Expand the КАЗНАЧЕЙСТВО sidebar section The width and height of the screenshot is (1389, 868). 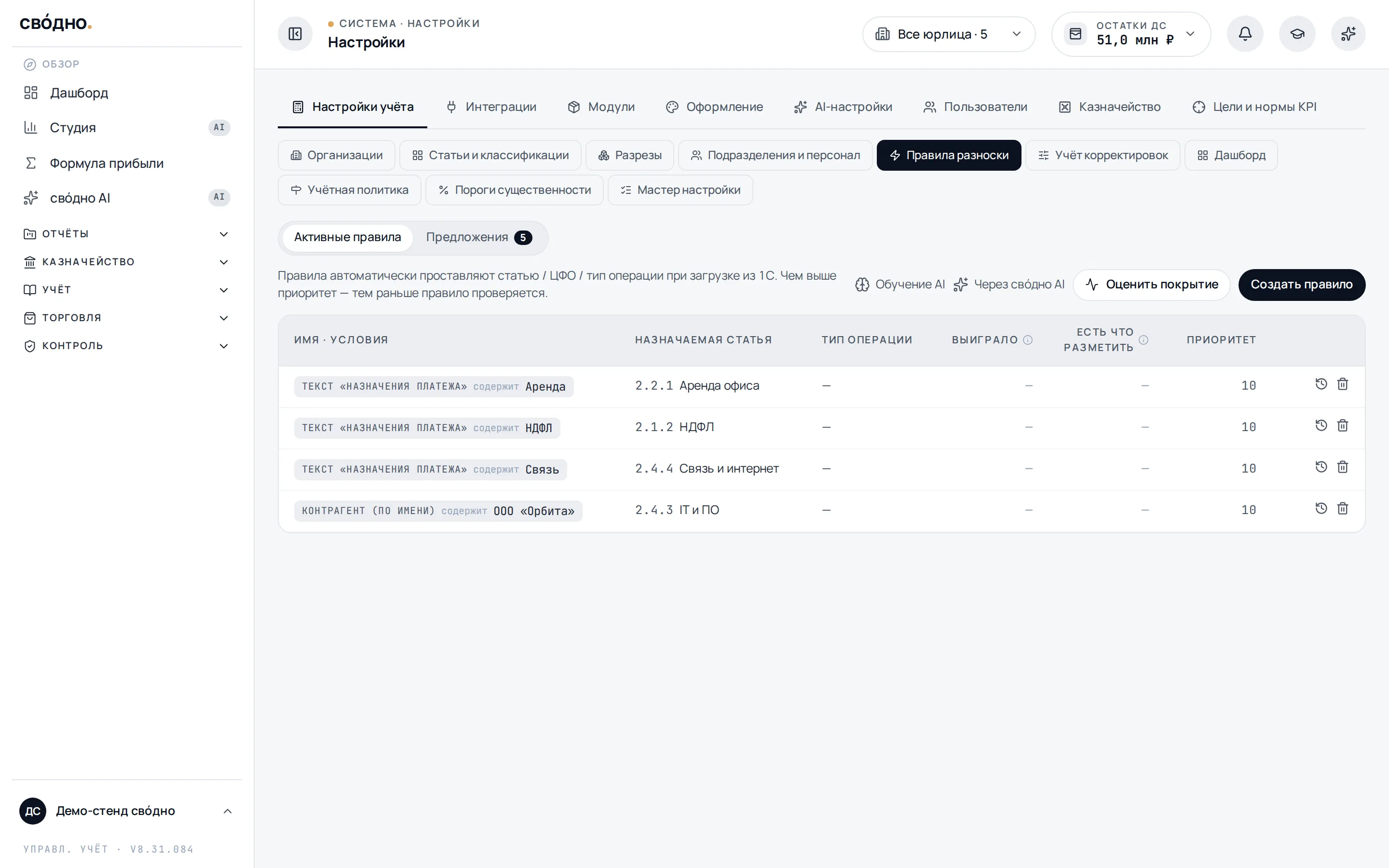[126, 262]
